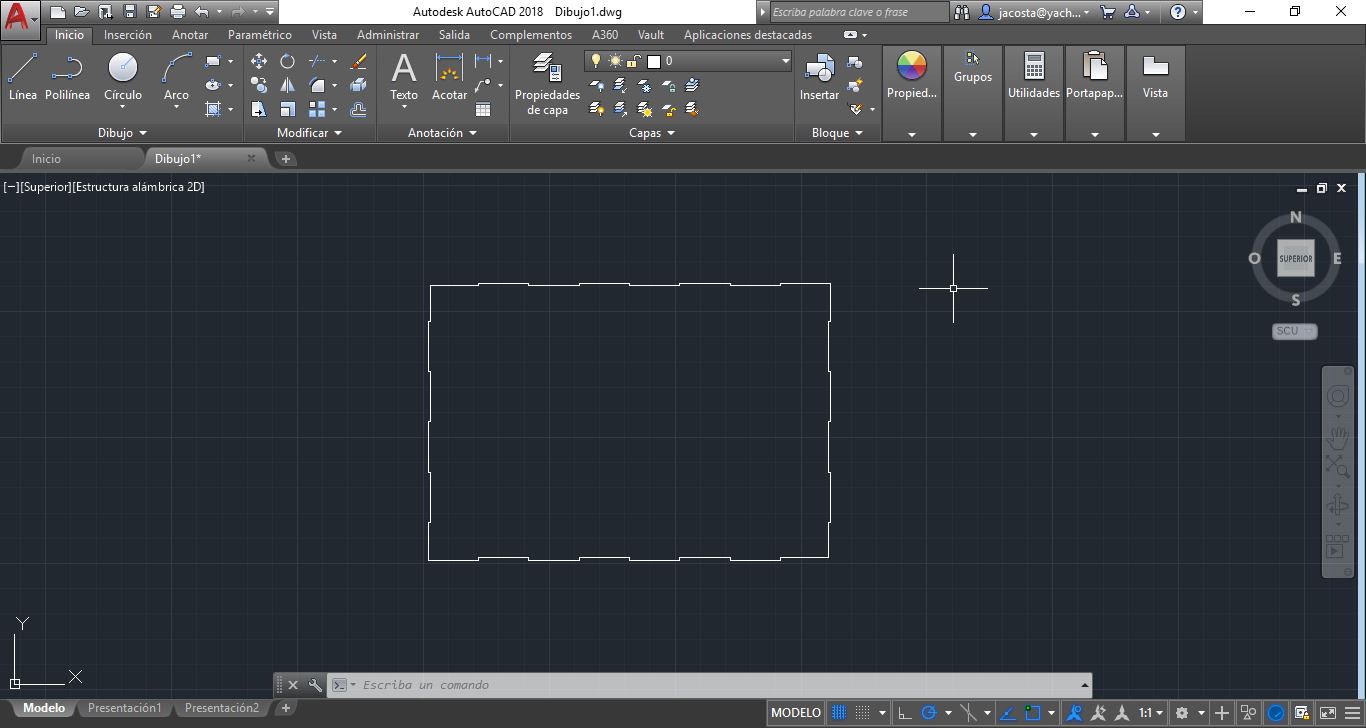Open the Texto annotation tool

click(404, 77)
